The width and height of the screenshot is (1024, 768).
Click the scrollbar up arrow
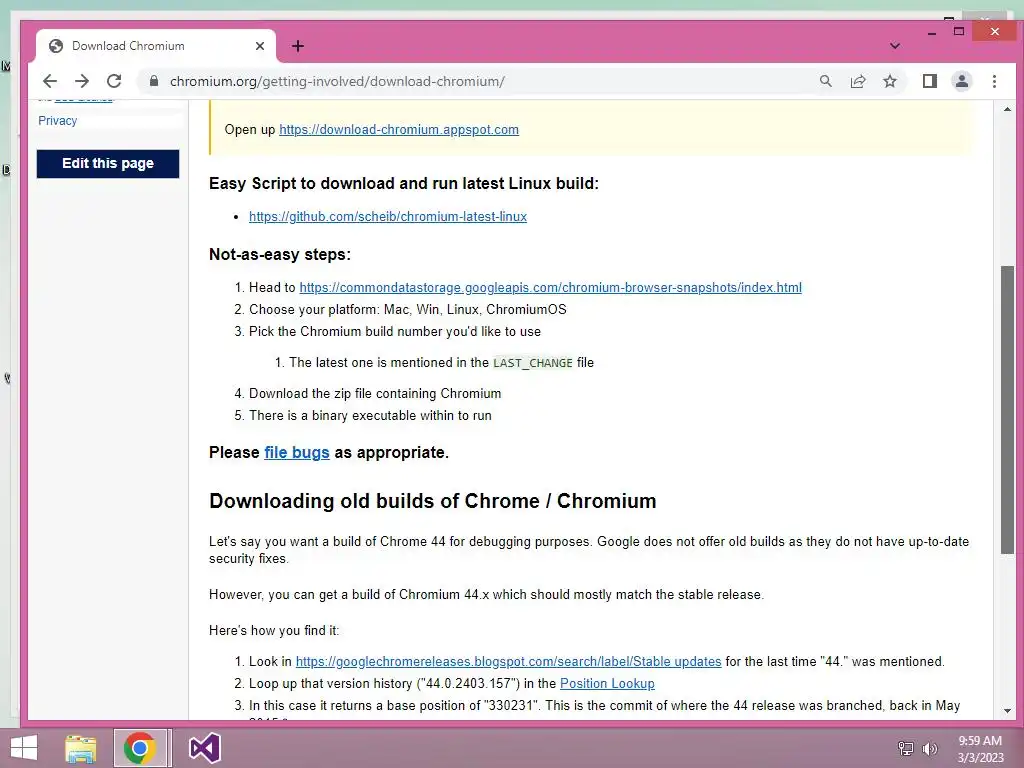coord(1007,109)
